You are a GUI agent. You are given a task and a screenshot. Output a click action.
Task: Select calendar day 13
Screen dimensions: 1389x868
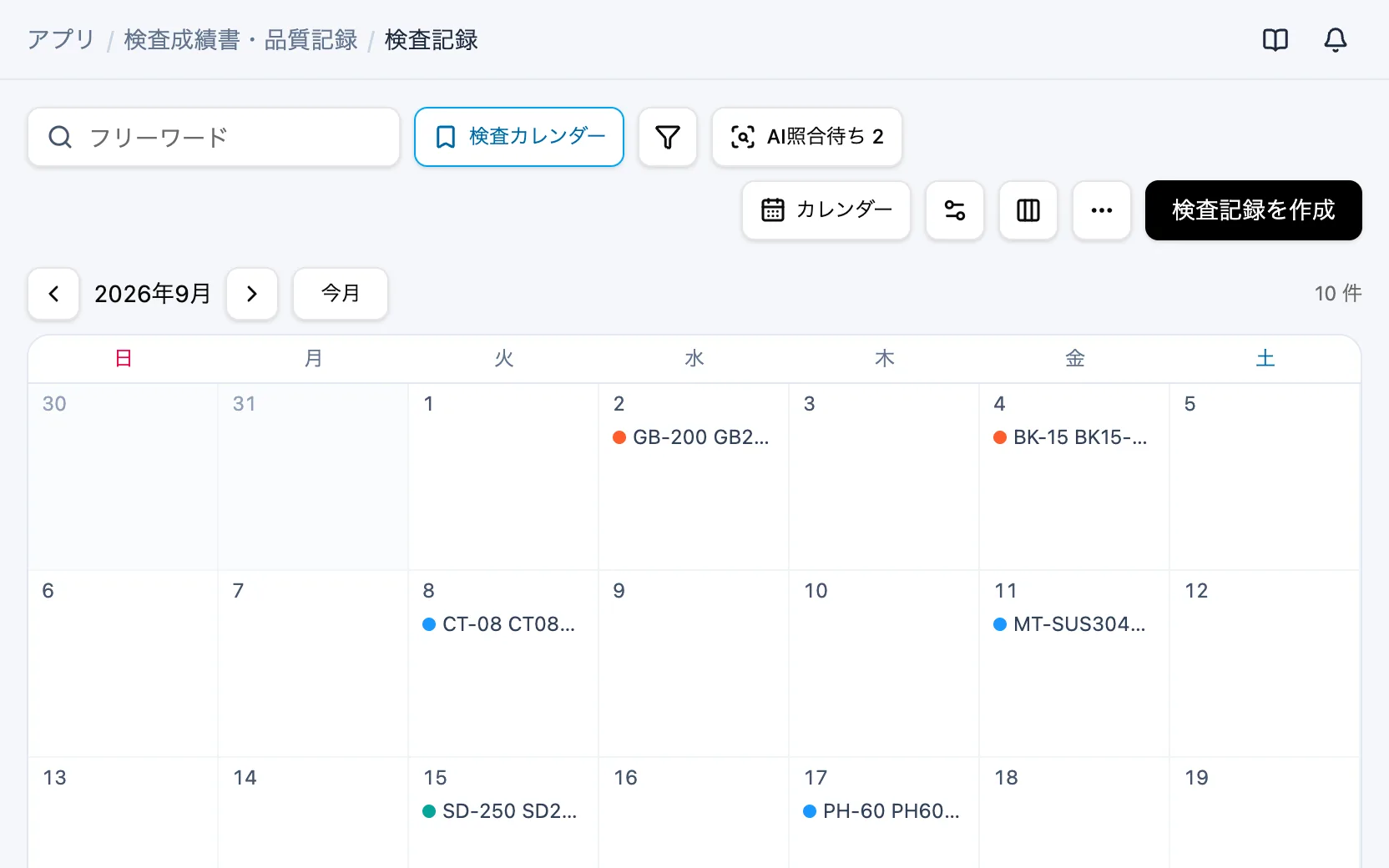pyautogui.click(x=123, y=813)
